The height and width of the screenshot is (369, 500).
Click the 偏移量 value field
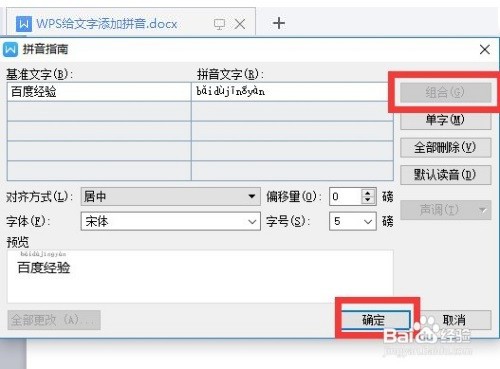pyautogui.click(x=345, y=196)
